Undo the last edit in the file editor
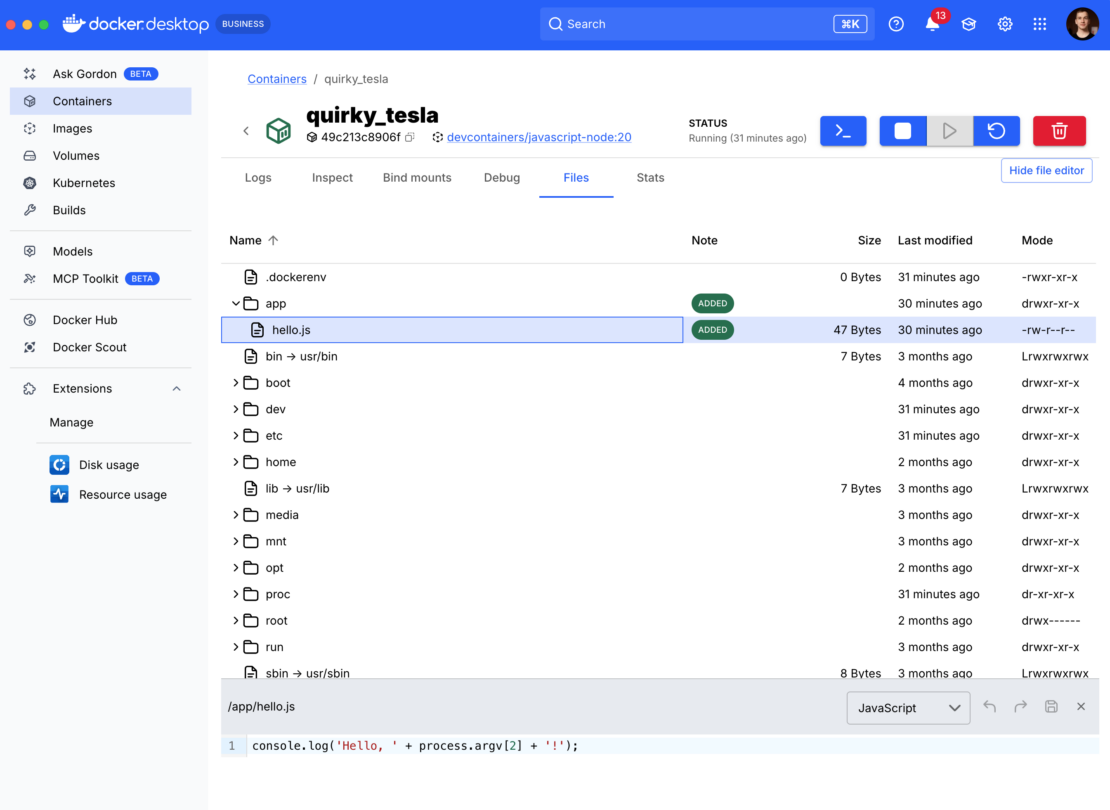 989,706
